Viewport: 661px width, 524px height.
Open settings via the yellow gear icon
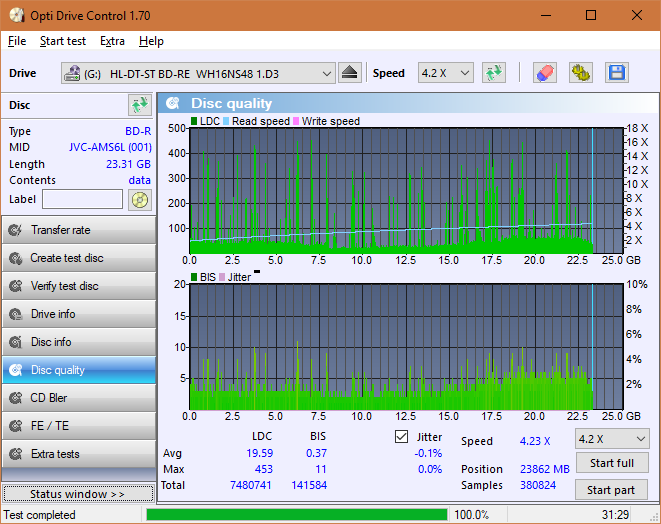[x=581, y=73]
